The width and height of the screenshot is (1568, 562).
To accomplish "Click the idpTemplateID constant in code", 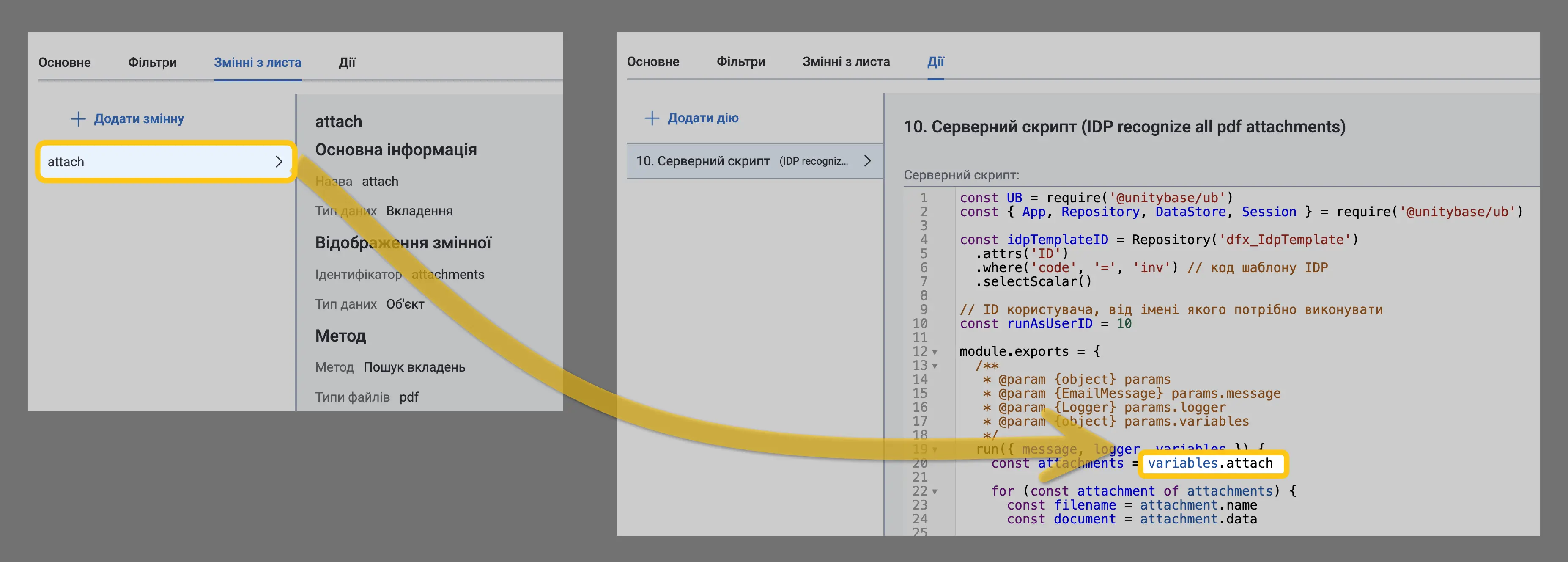I will [x=1057, y=240].
